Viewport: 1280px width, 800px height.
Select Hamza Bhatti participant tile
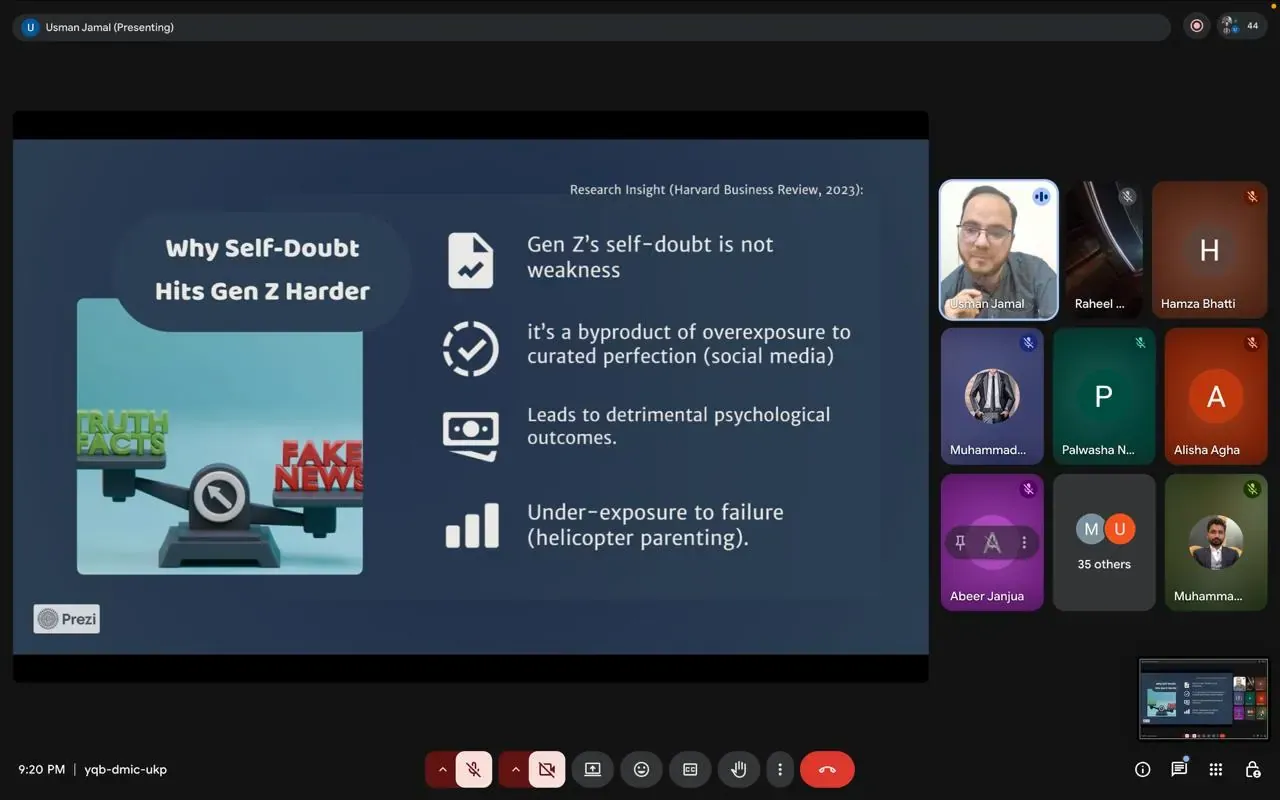click(1210, 250)
